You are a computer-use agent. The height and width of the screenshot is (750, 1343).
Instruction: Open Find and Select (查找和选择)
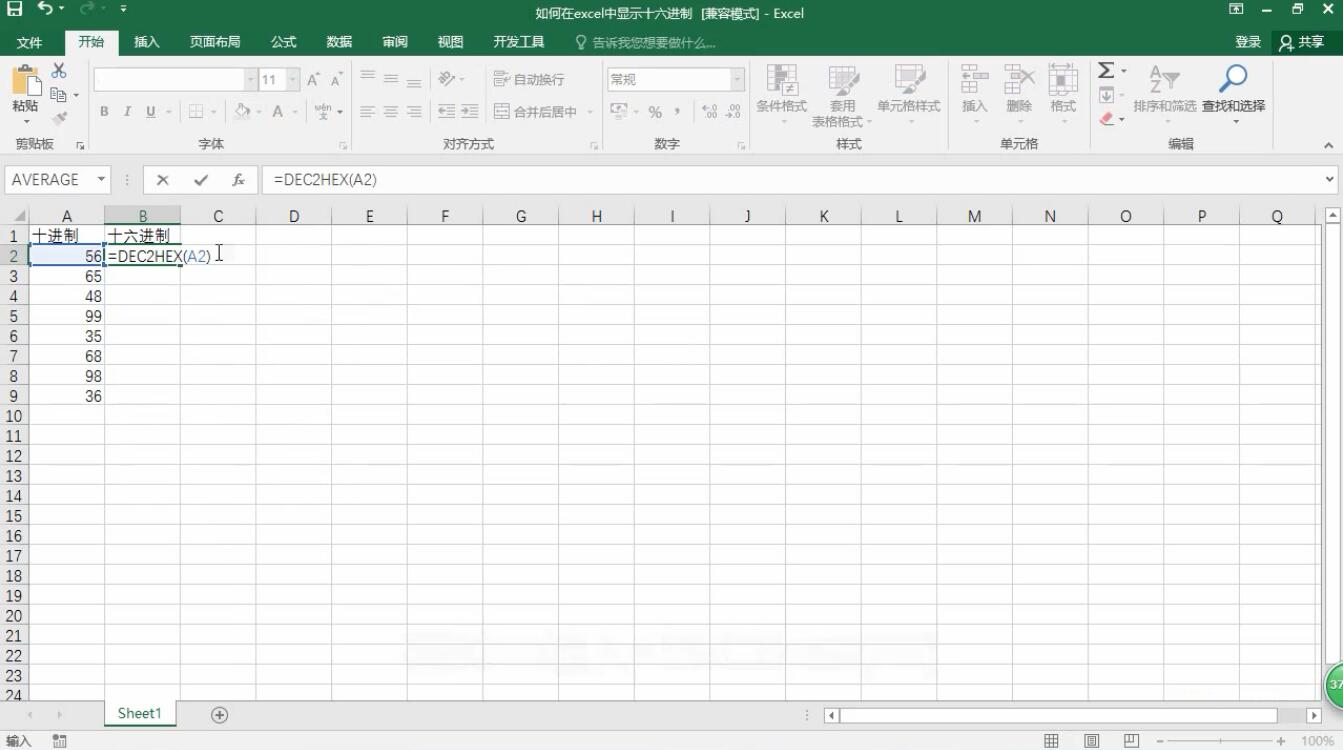1234,95
